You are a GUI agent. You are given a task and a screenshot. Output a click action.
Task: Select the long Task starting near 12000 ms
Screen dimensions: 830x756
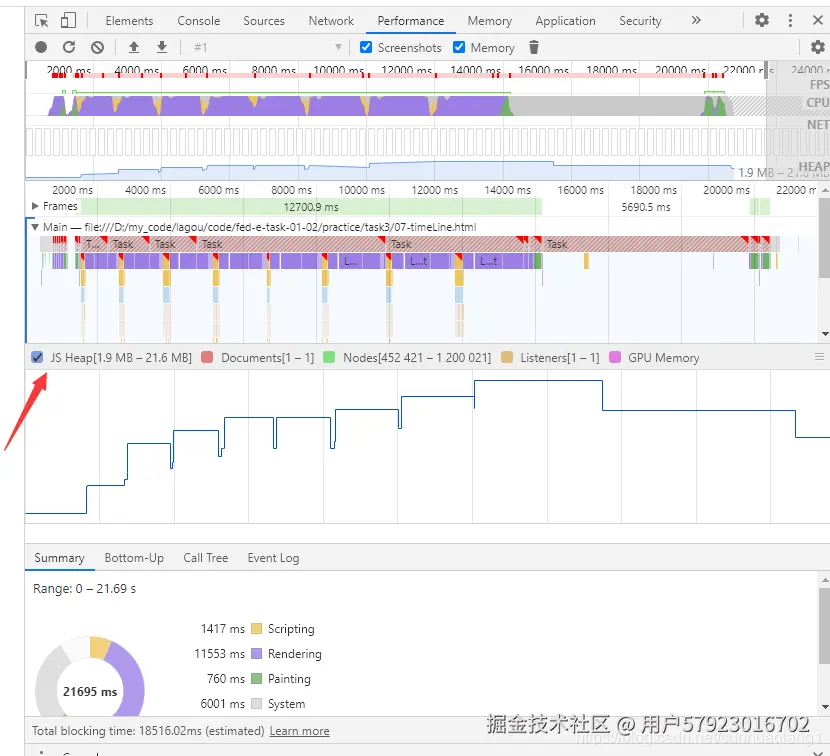click(x=456, y=244)
